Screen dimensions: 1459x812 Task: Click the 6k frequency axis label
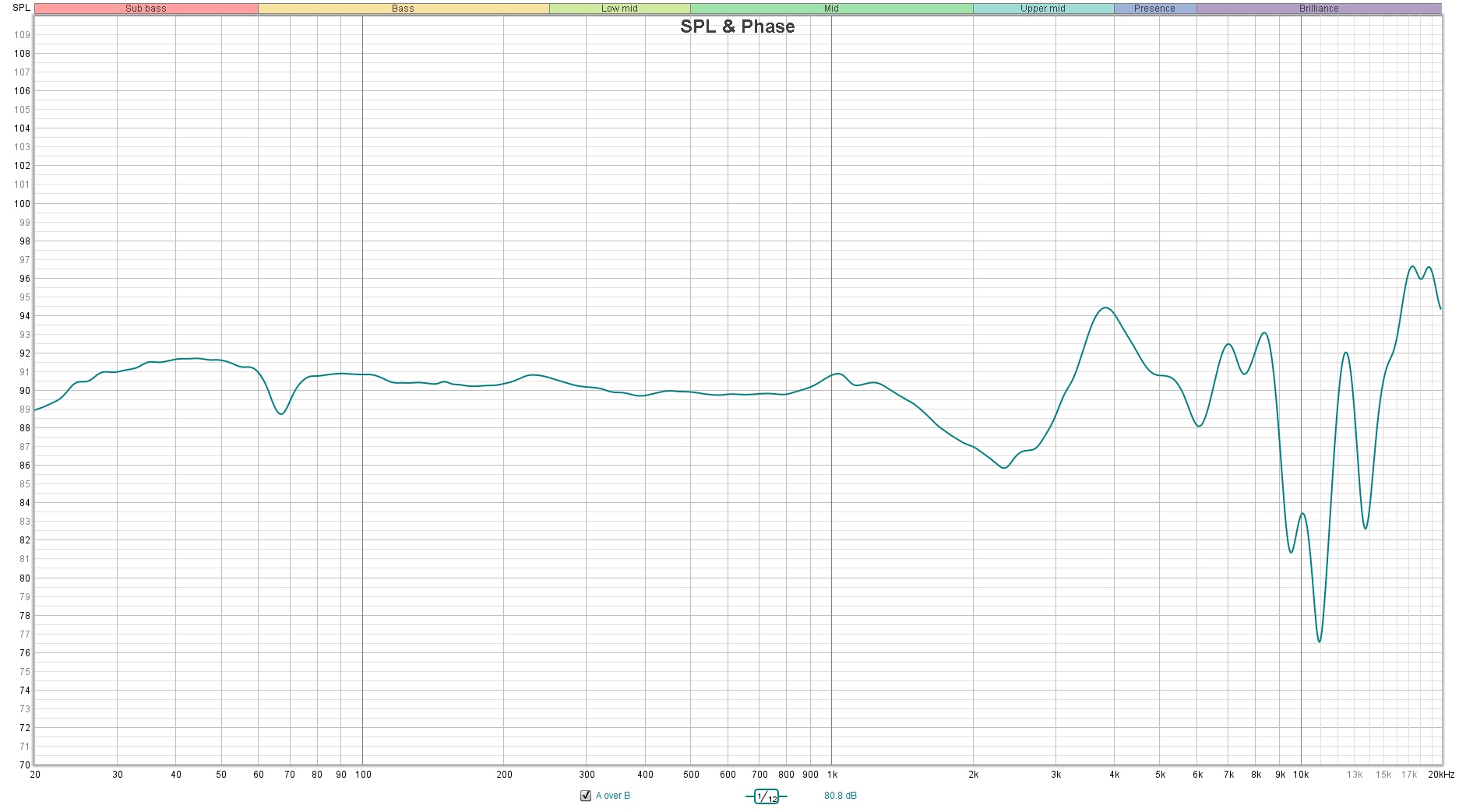[1197, 775]
